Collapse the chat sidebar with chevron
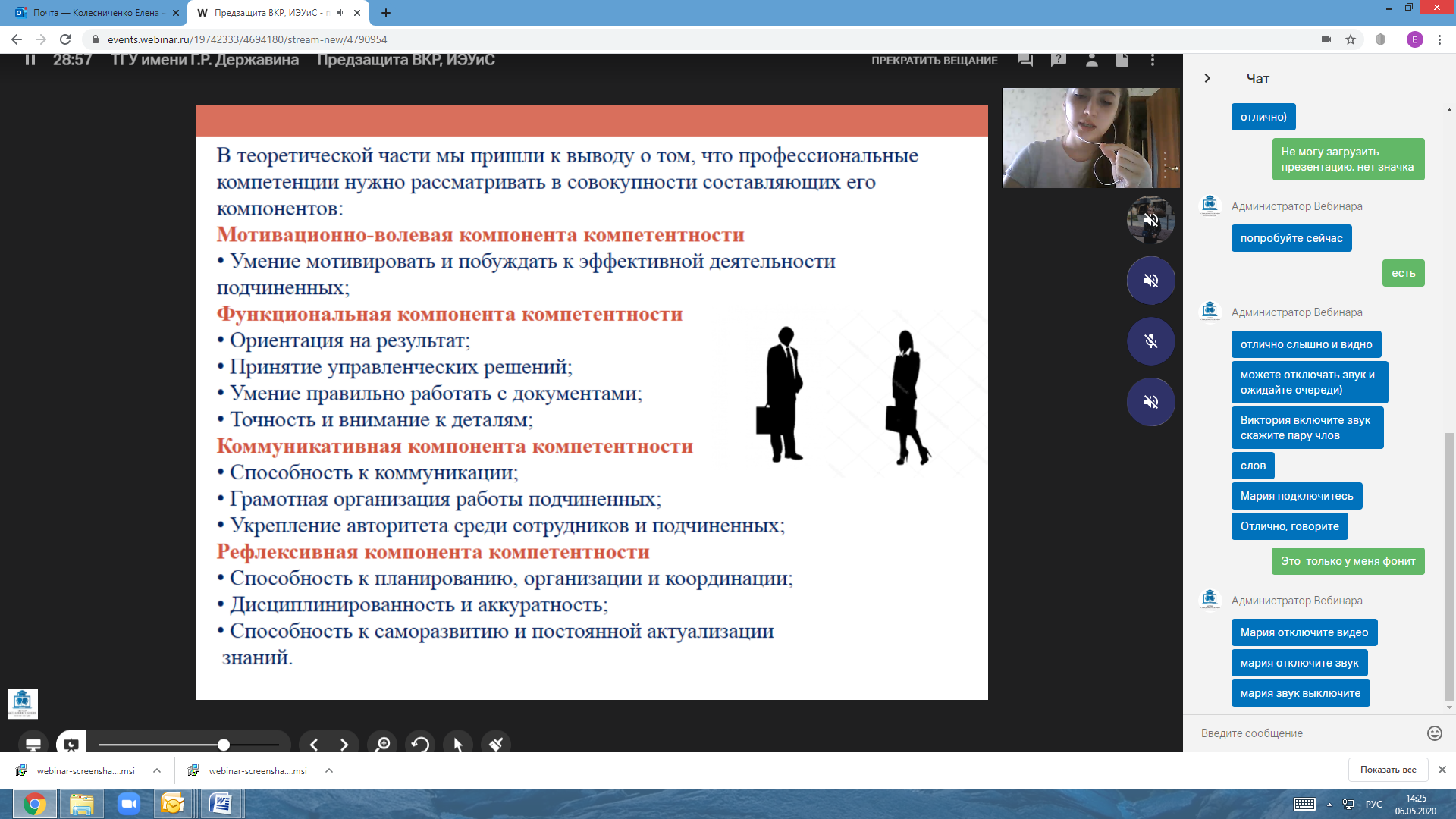Viewport: 1456px width, 819px height. tap(1207, 78)
